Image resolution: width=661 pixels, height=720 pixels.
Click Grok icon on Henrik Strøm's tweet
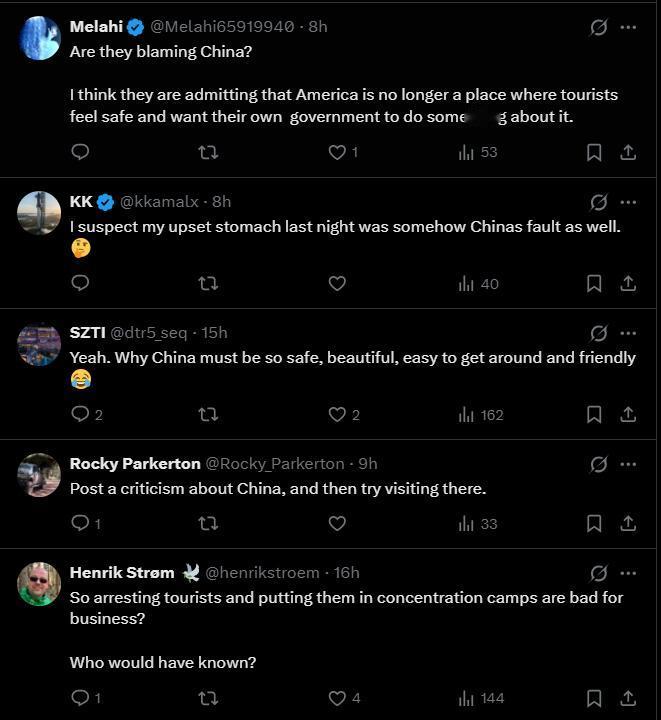click(x=598, y=573)
